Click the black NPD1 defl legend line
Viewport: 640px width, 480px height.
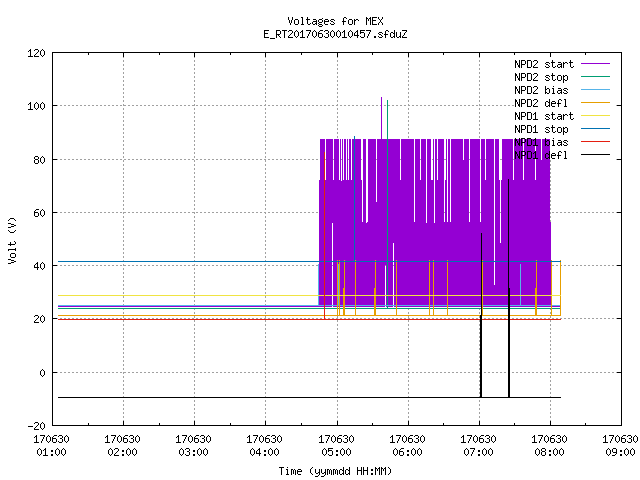point(595,155)
